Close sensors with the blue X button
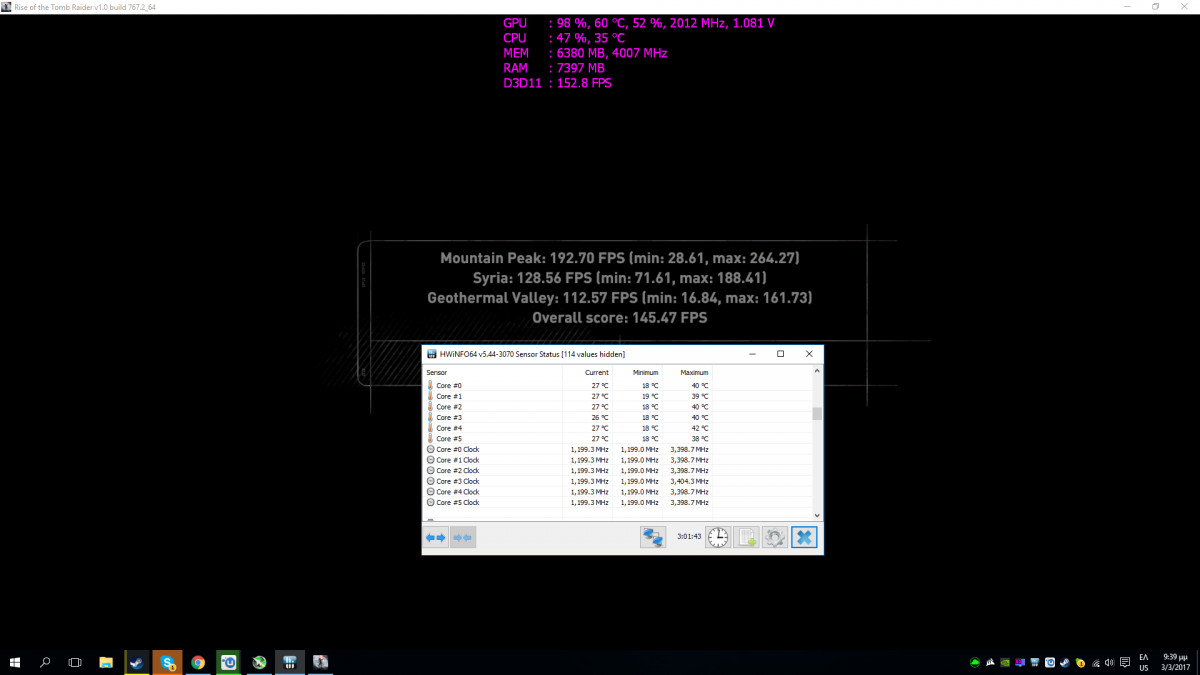This screenshot has height=675, width=1200. 804,537
